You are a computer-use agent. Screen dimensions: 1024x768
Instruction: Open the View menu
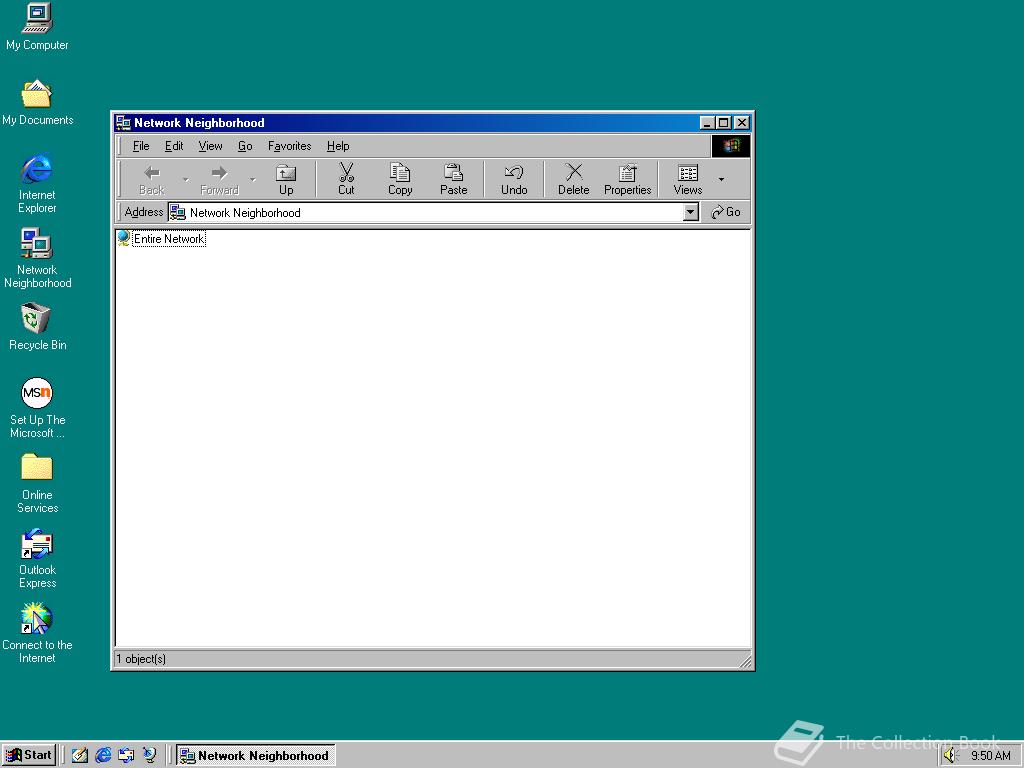pos(210,146)
